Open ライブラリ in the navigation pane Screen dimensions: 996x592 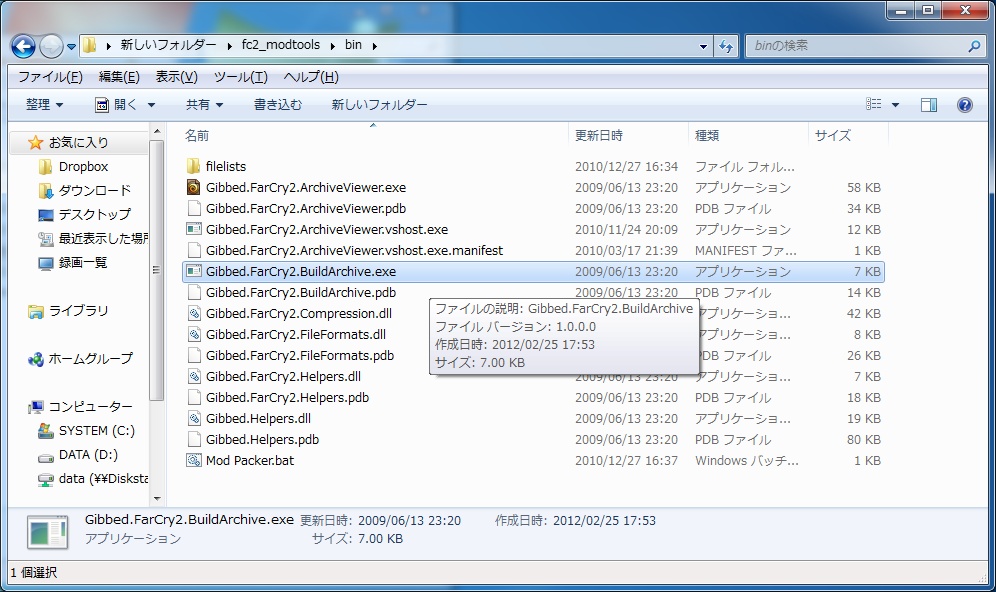point(78,311)
